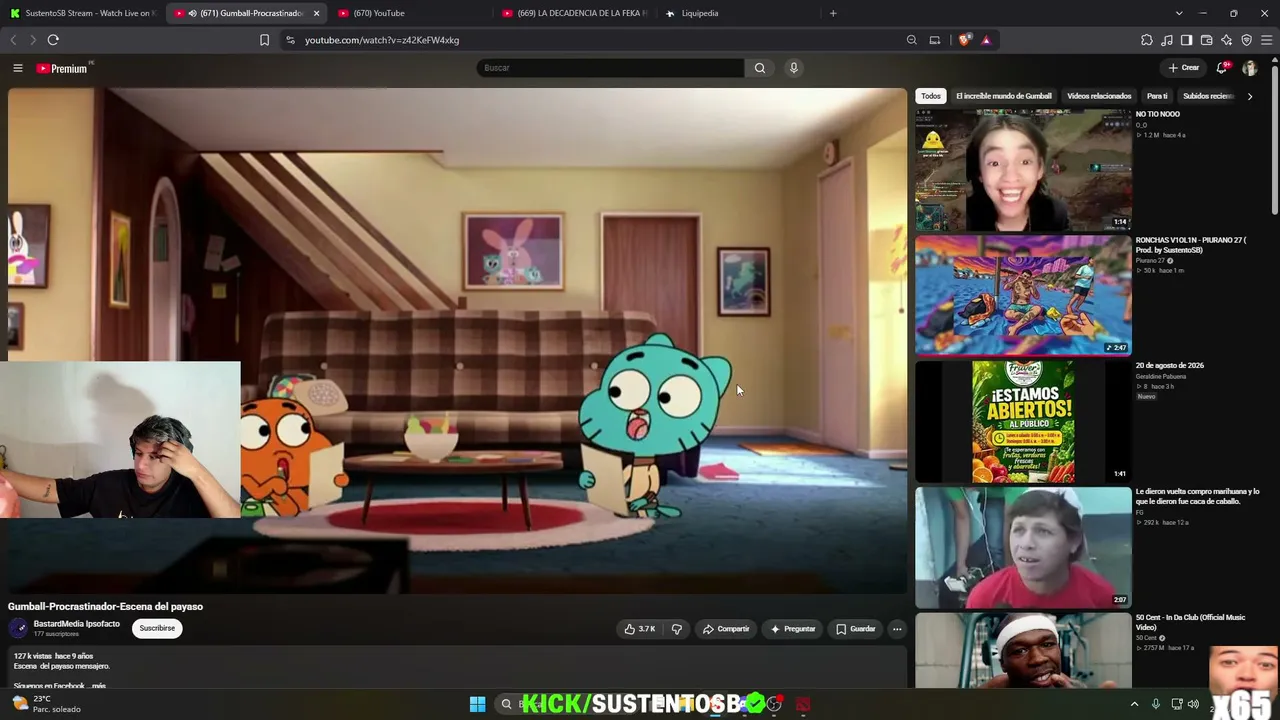Viewport: 1280px width, 720px height.
Task: Show next filter chips with arrow
Action: (x=1250, y=96)
